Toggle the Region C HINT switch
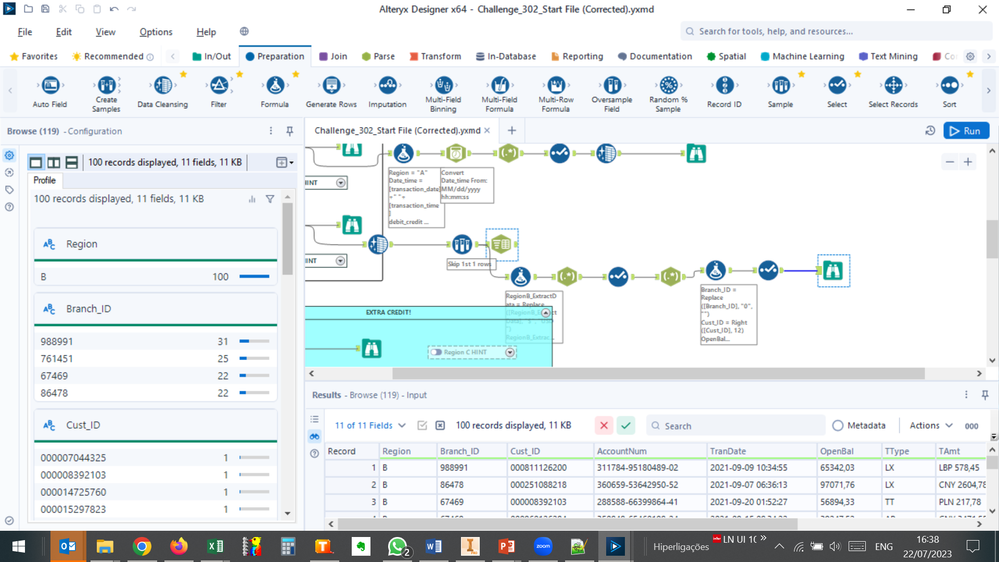 436,352
